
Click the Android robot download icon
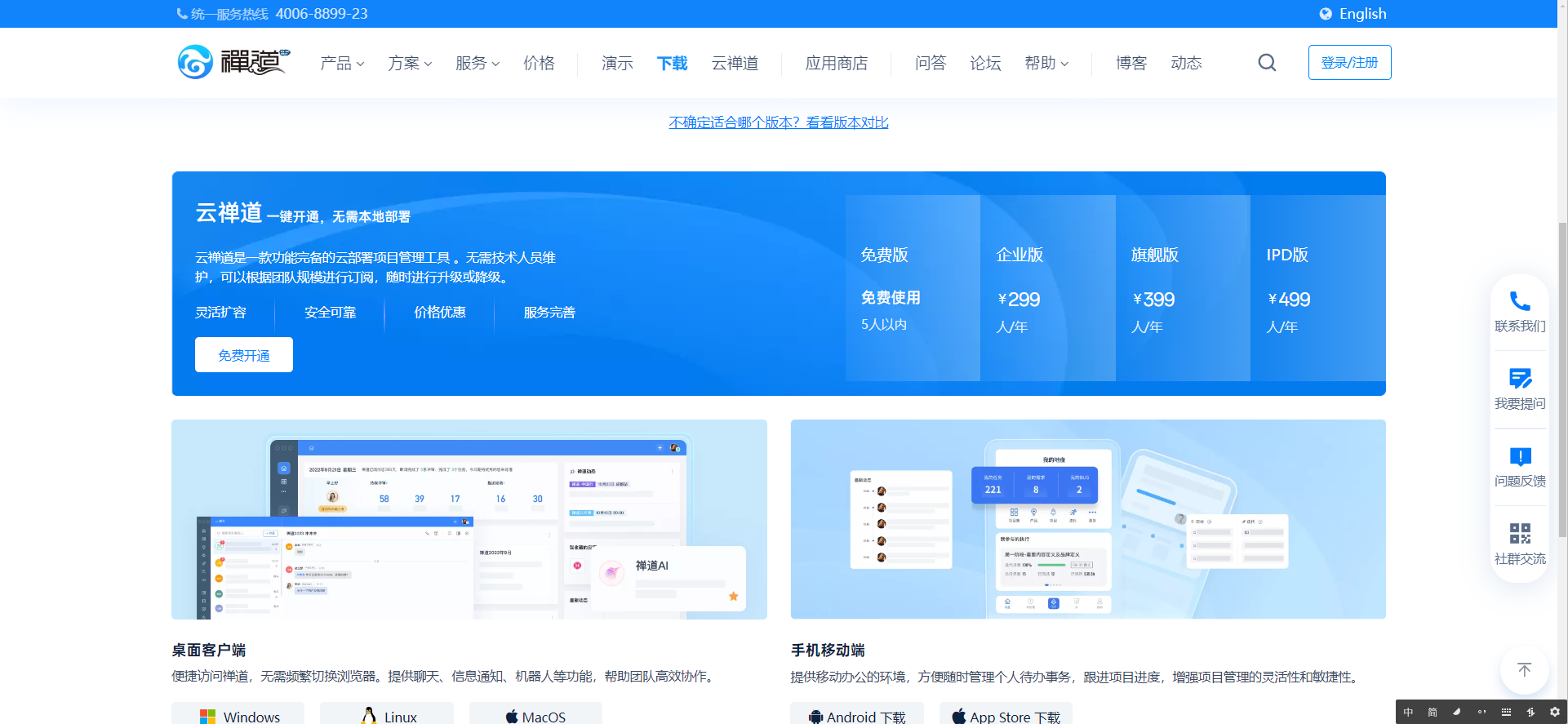(x=815, y=717)
